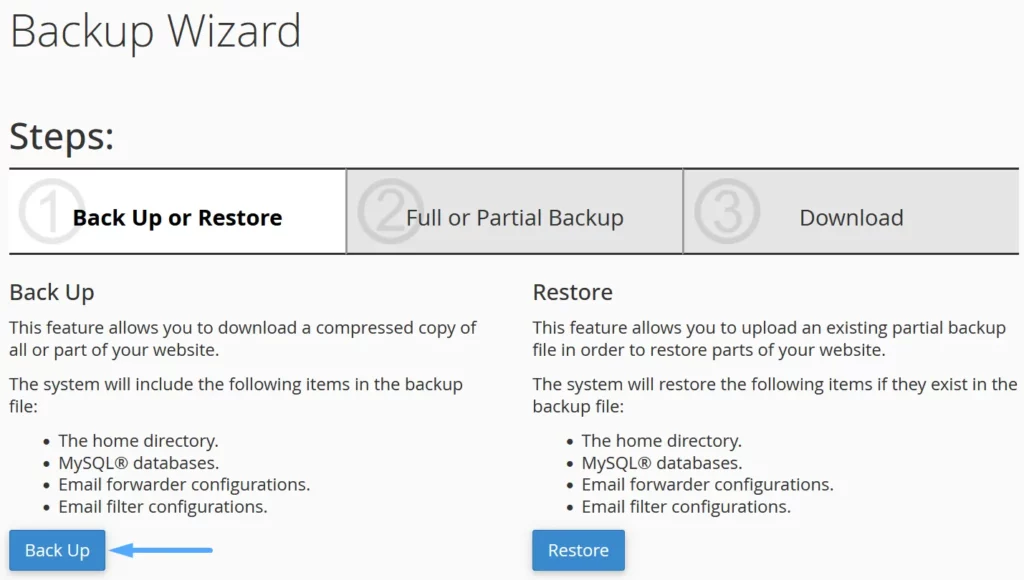This screenshot has width=1024, height=580.
Task: Go to the Download step tab
Action: 851,218
